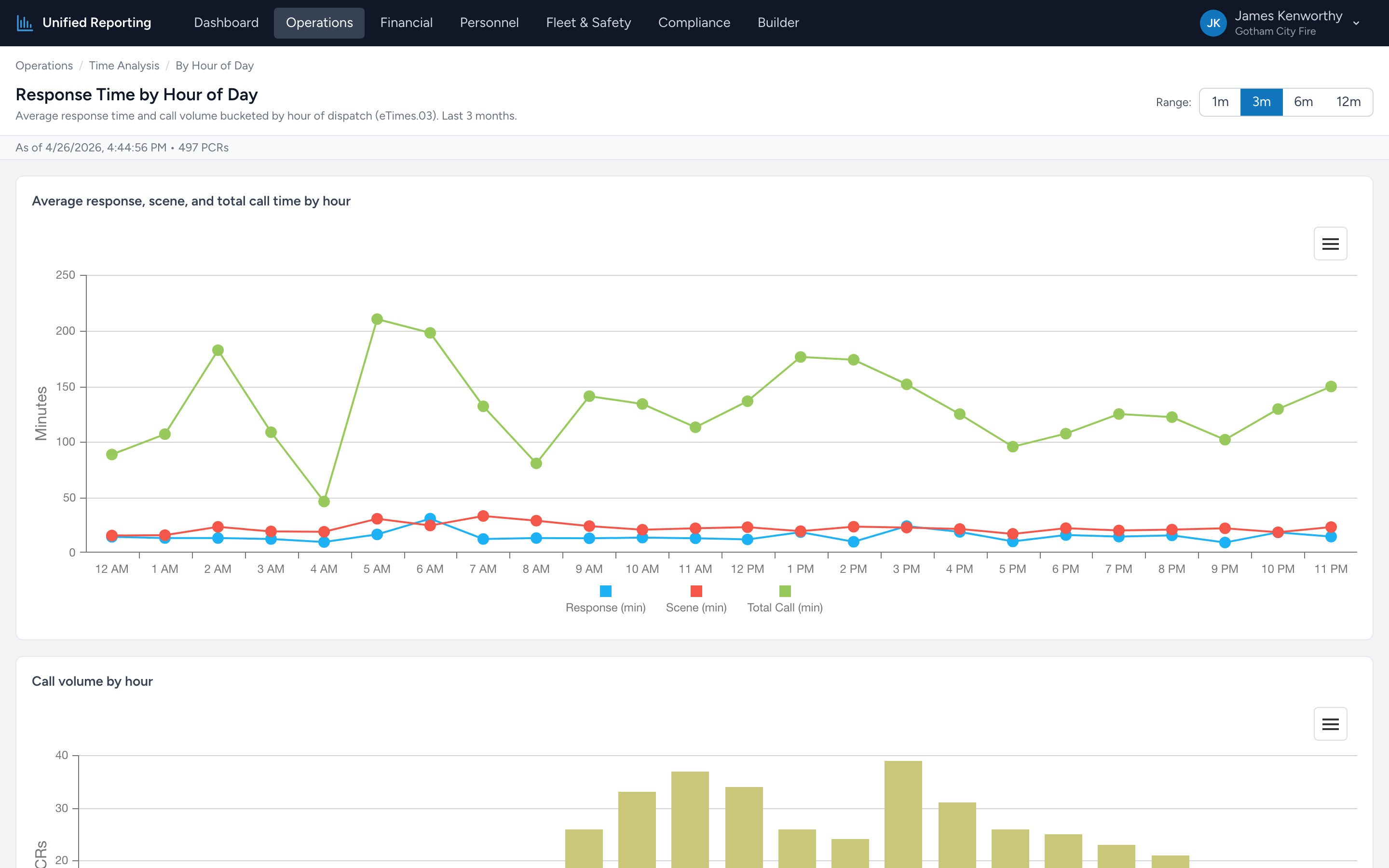Viewport: 1389px width, 868px height.
Task: Click the blue Response legend color square
Action: click(606, 591)
